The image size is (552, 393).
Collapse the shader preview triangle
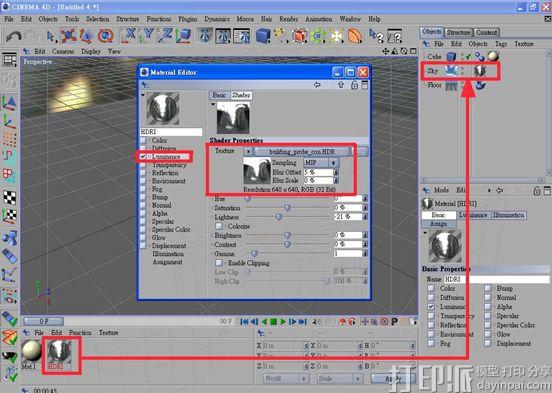click(213, 105)
